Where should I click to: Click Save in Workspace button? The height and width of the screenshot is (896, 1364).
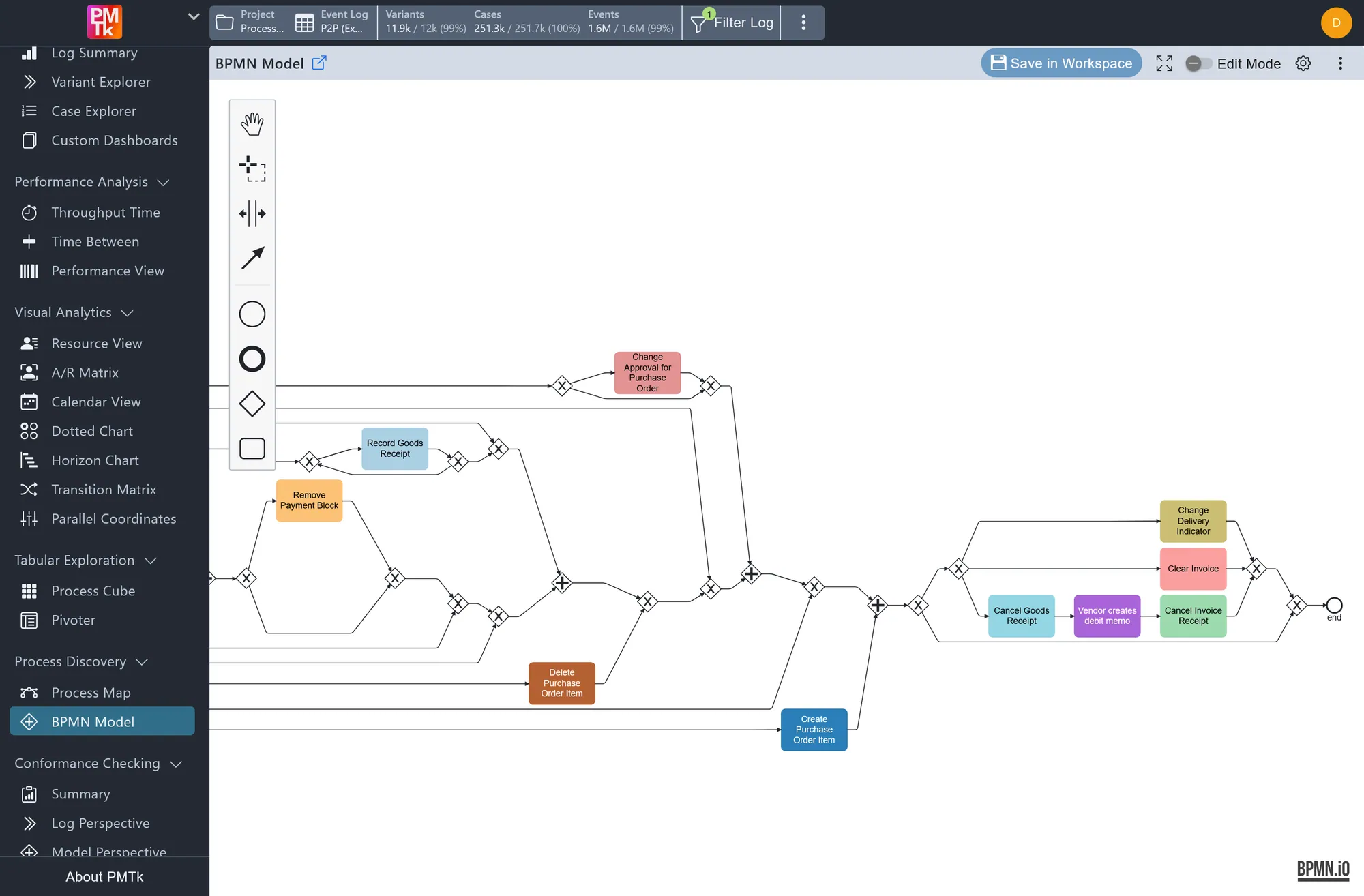point(1061,63)
